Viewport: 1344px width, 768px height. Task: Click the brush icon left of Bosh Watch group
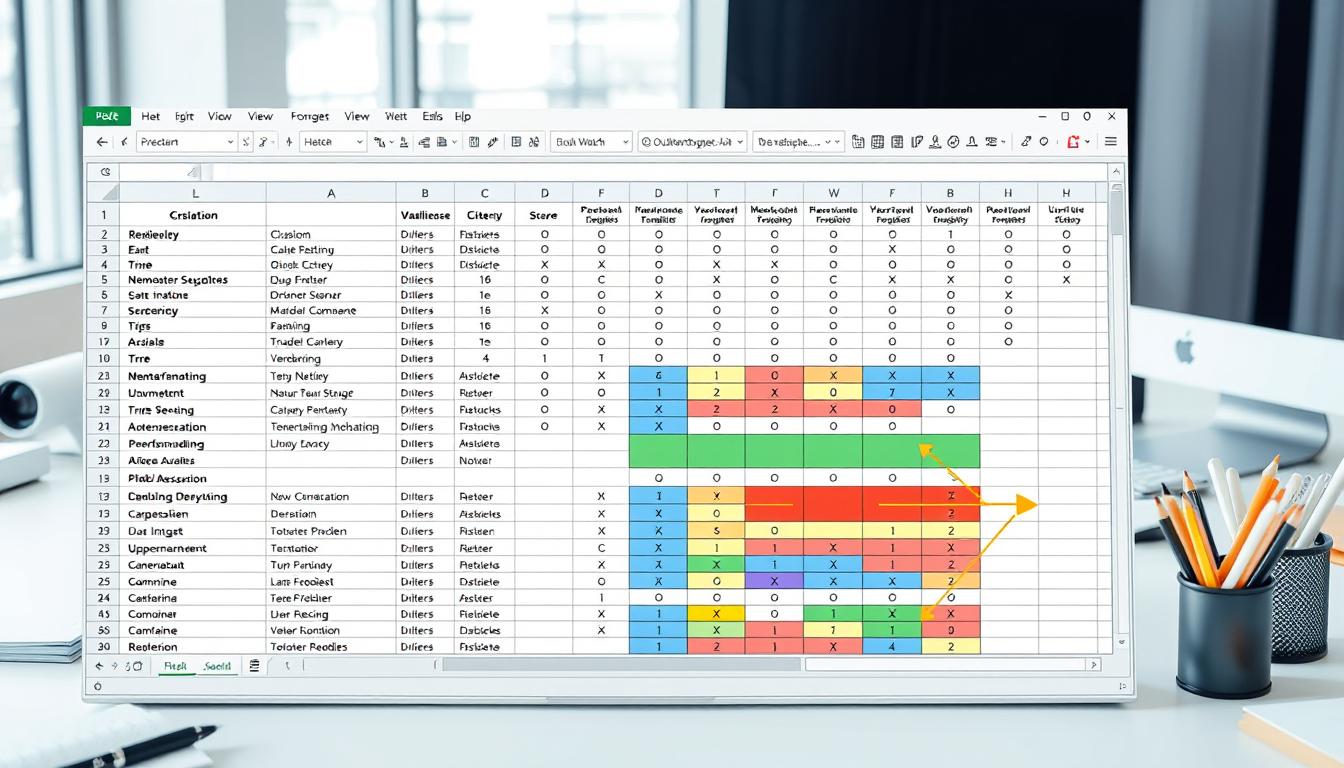[493, 142]
